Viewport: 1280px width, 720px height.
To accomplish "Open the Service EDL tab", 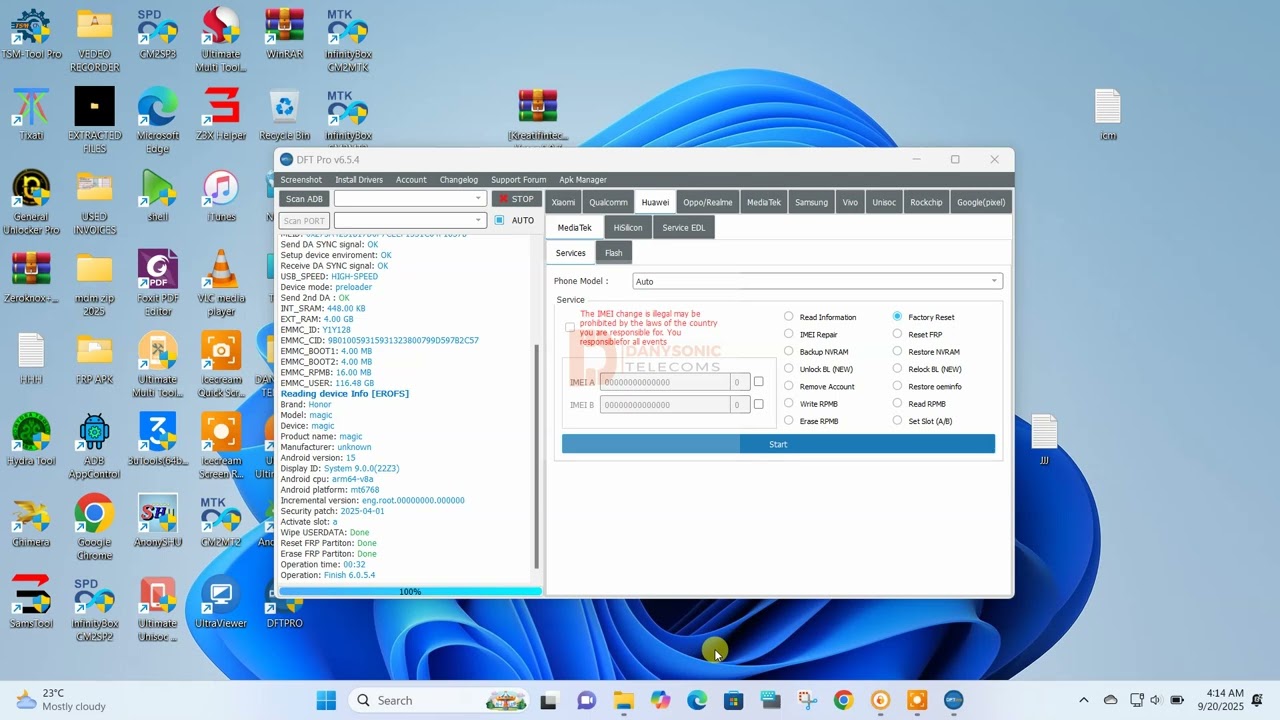I will (683, 227).
